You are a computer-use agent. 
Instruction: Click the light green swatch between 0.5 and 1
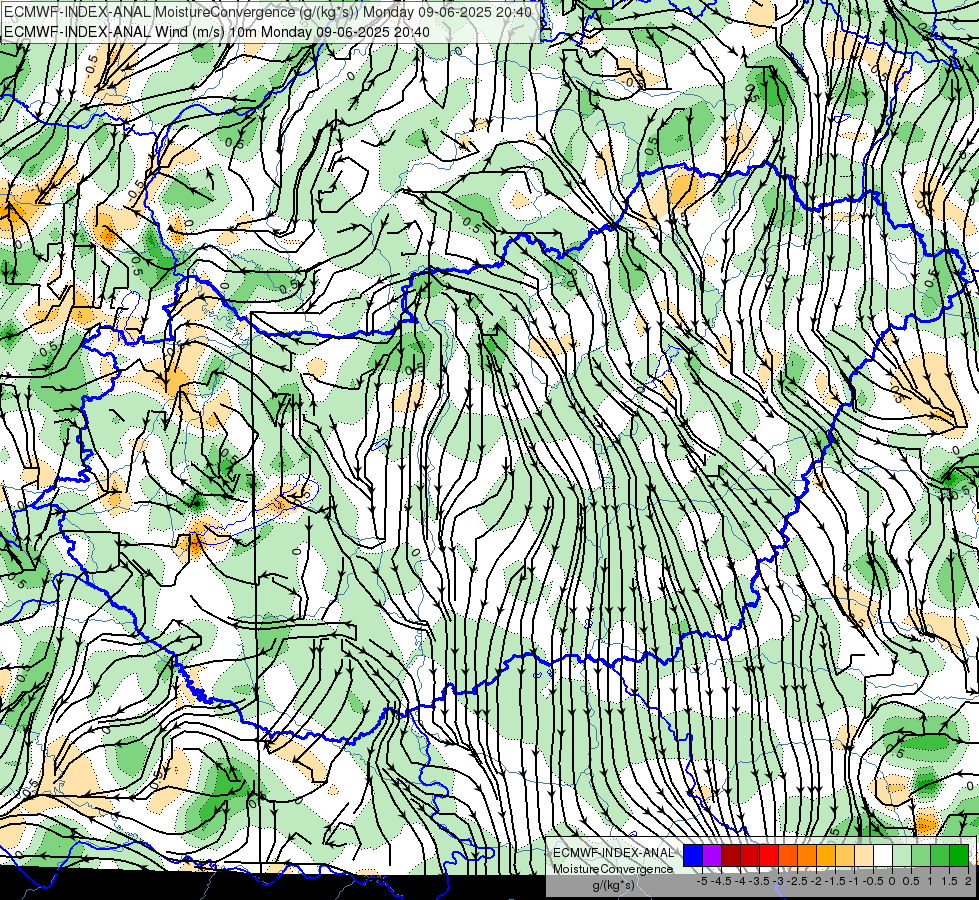921,855
